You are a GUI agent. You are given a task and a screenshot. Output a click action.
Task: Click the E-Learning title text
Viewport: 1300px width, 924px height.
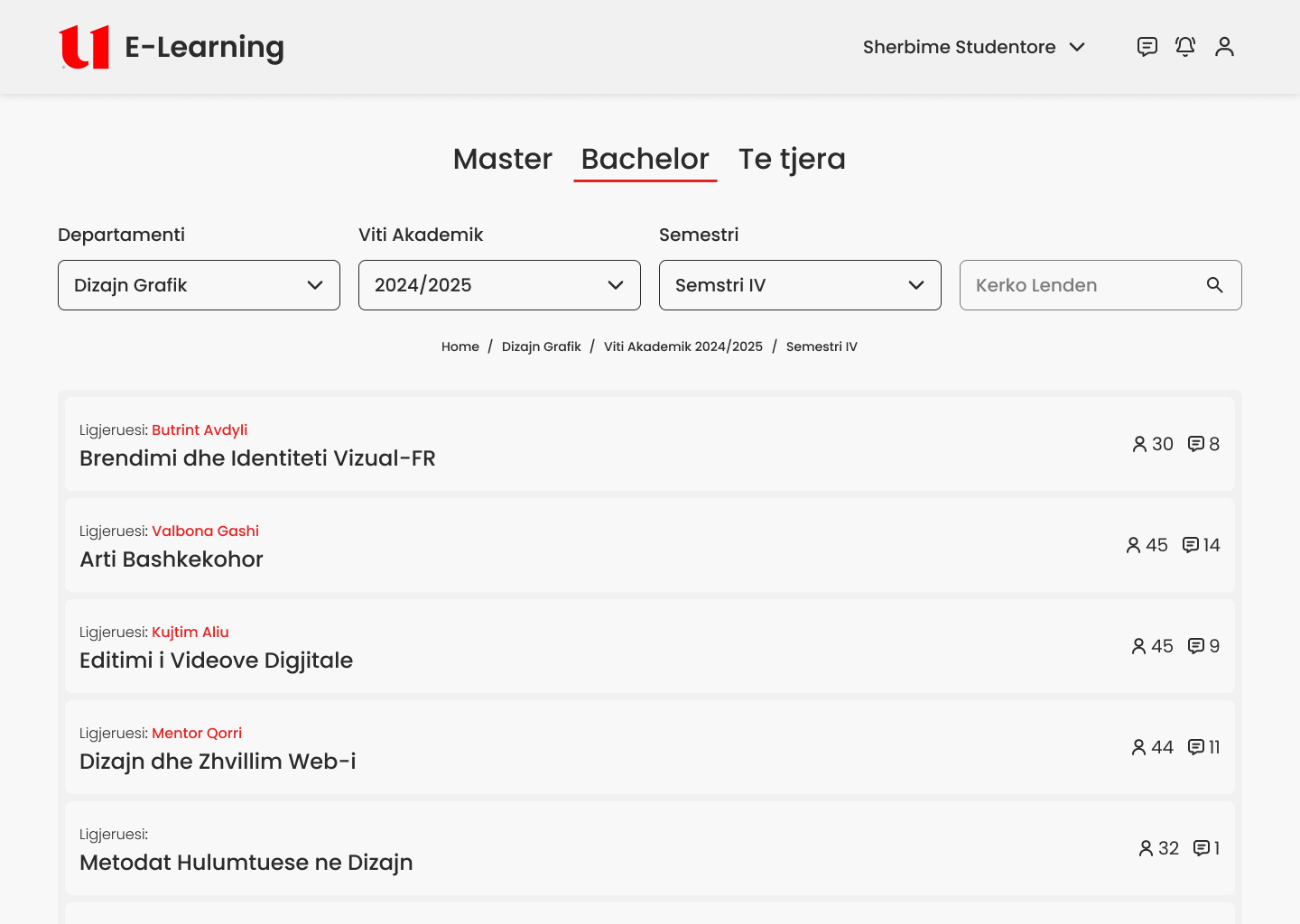(204, 47)
